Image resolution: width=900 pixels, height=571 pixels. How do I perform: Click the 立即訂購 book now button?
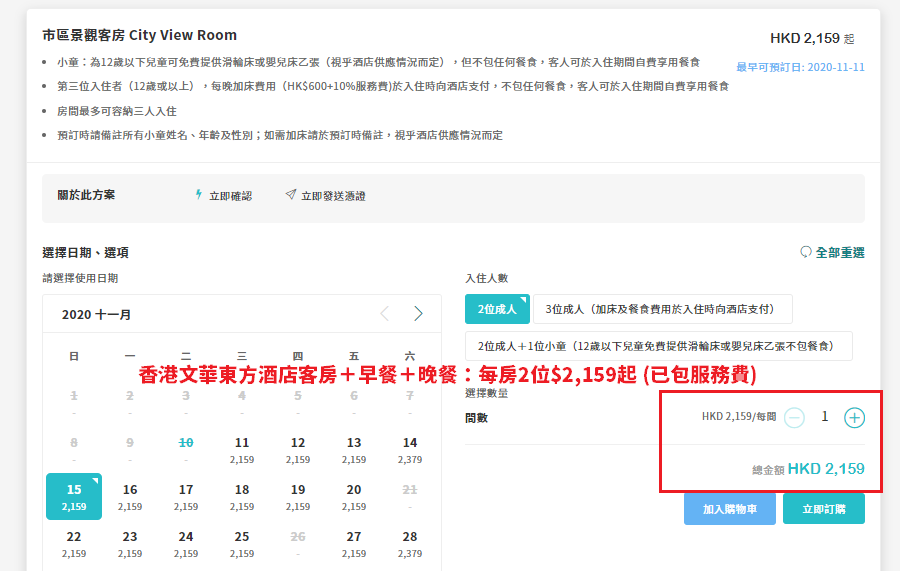(824, 509)
